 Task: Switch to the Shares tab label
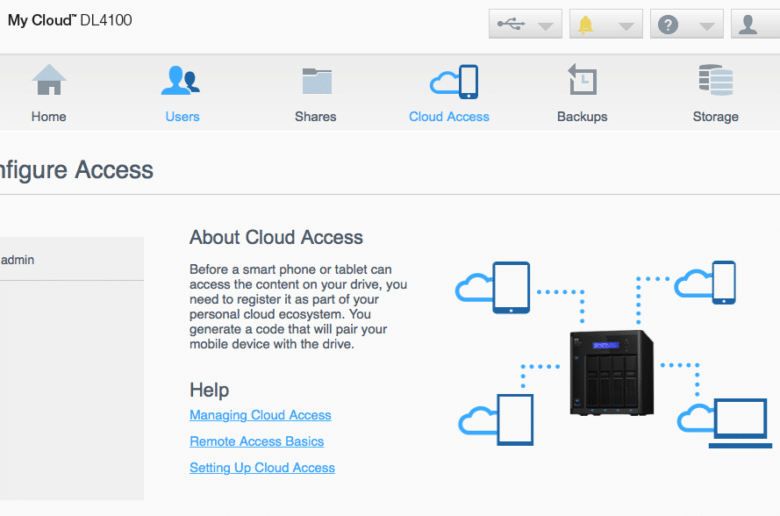point(315,116)
